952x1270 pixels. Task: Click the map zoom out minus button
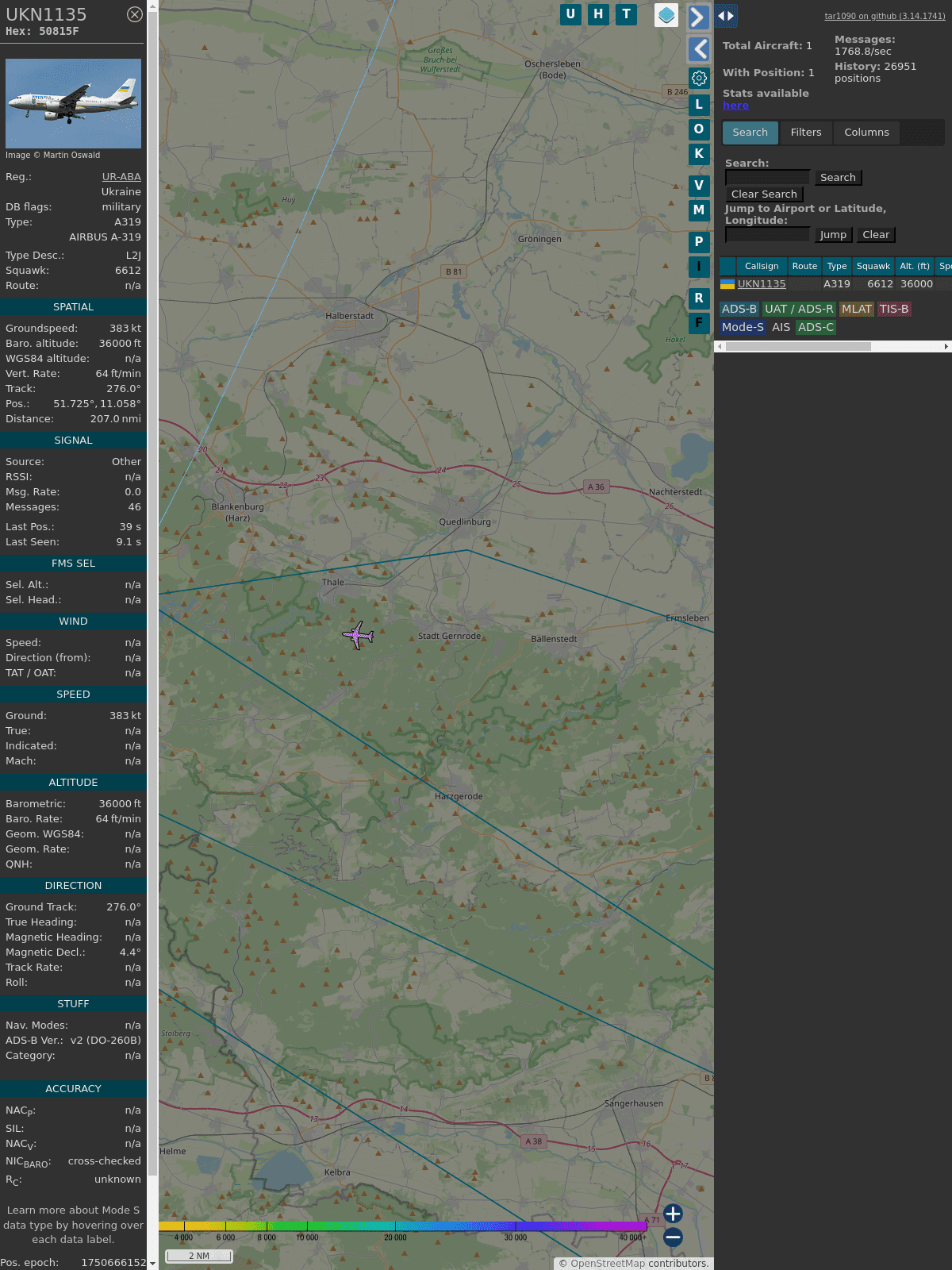pyautogui.click(x=673, y=1237)
